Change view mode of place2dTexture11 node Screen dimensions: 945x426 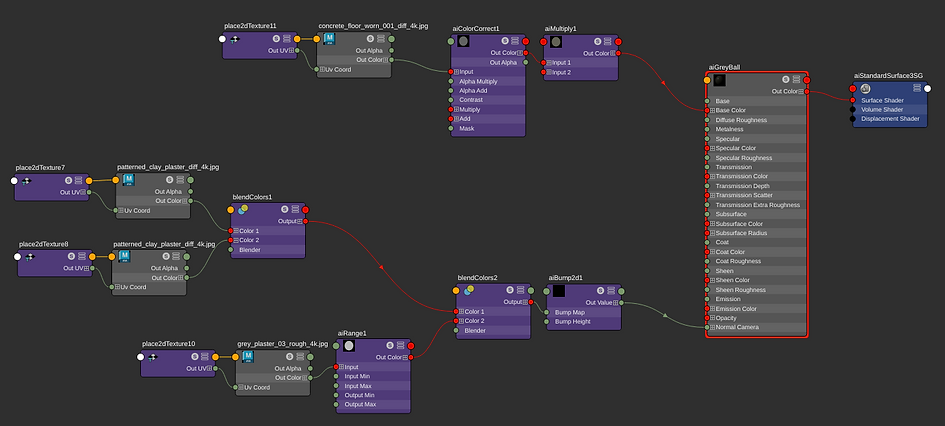(x=287, y=39)
